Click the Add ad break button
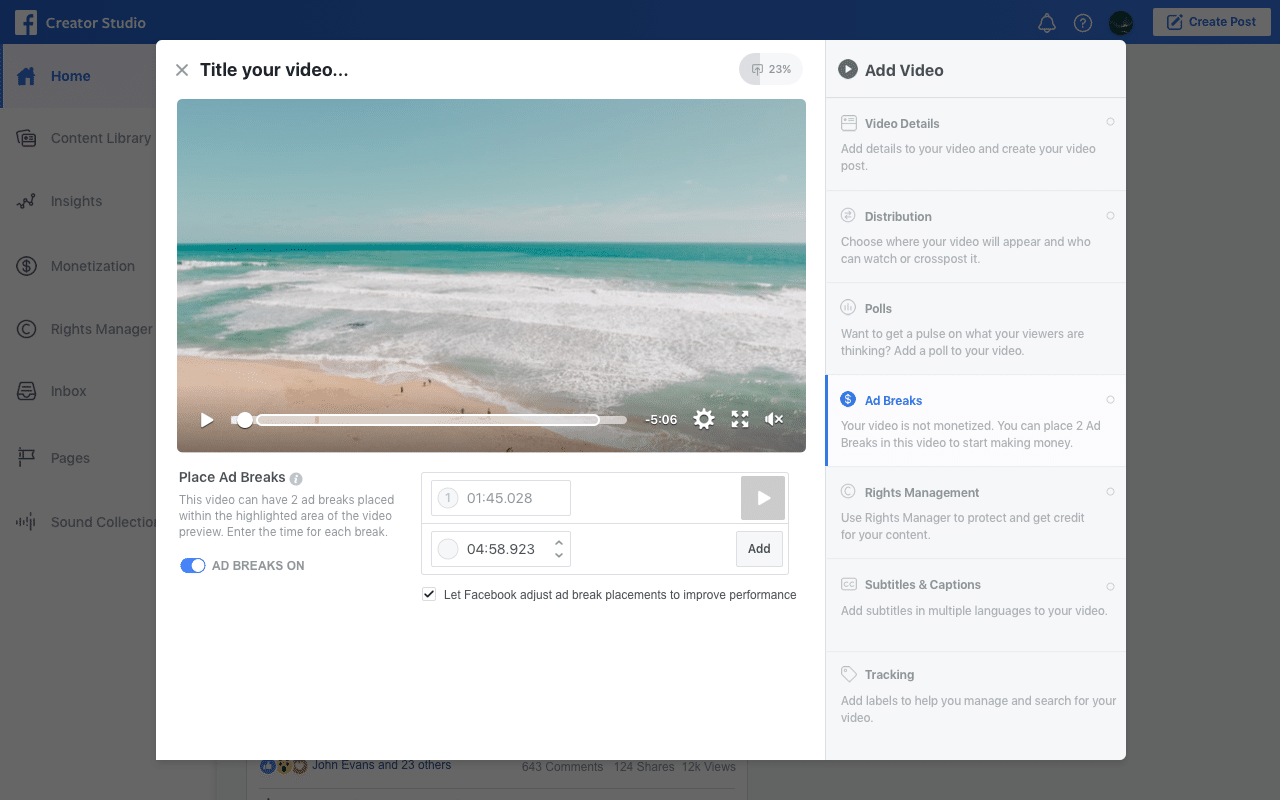 (759, 549)
